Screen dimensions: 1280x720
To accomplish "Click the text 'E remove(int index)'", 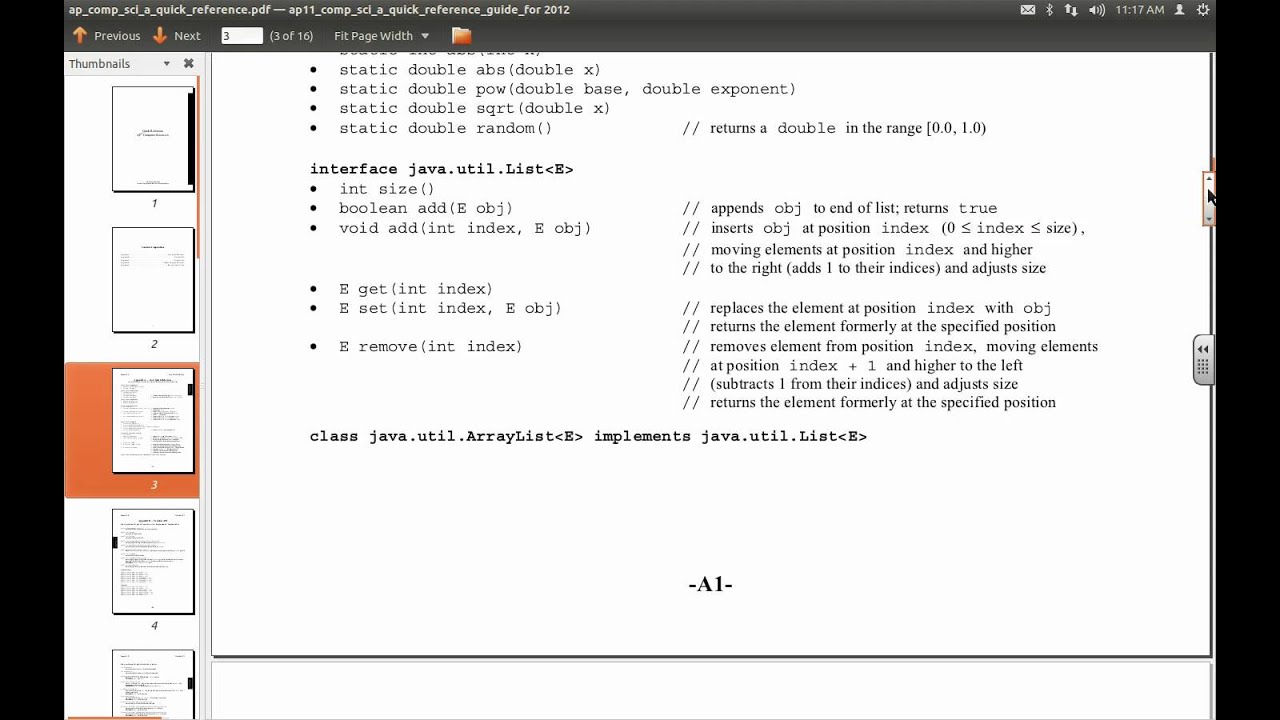I will pos(430,346).
